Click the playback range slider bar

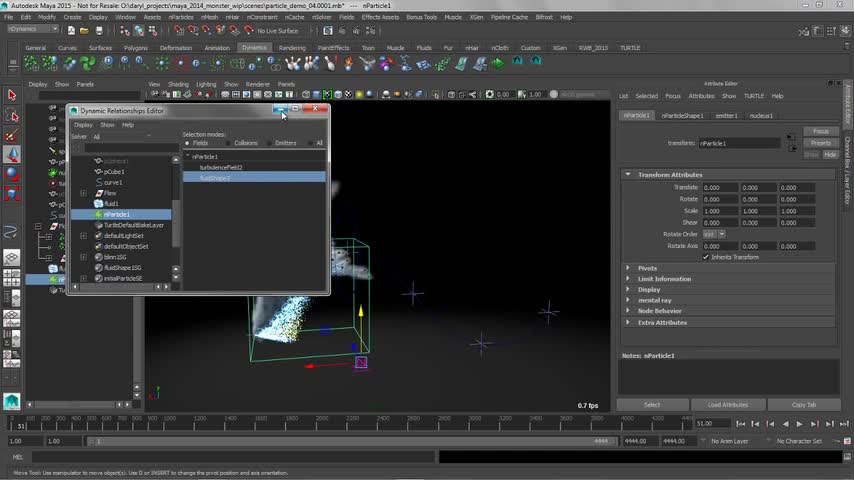[350, 441]
